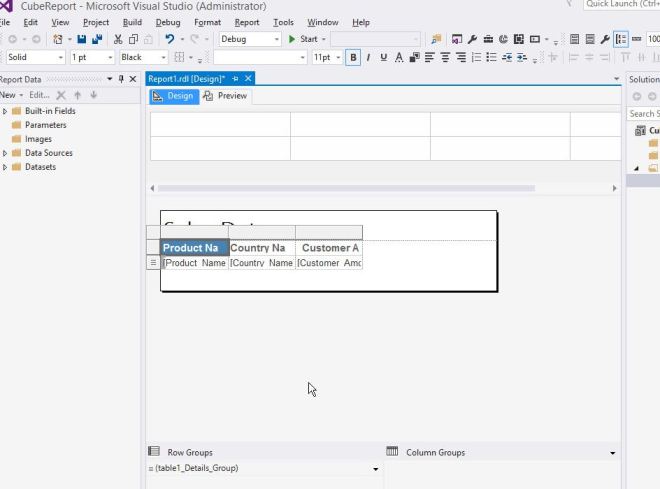Click the Save All toolbar icon
The height and width of the screenshot is (489, 660).
click(96, 40)
